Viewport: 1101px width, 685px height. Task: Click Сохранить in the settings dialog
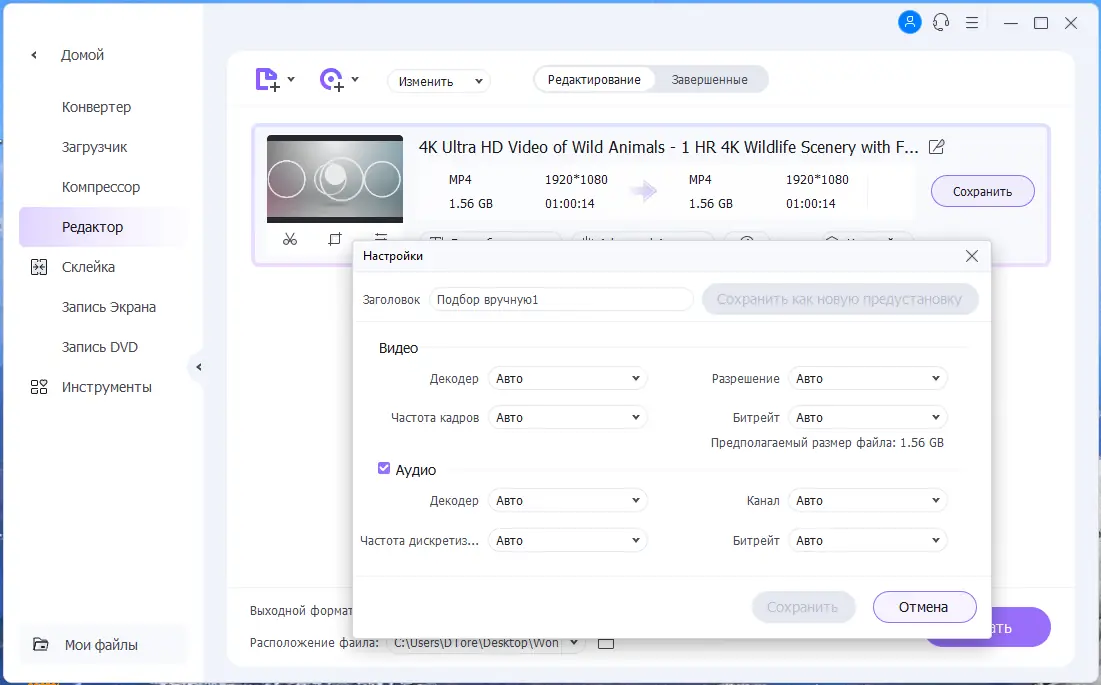point(803,607)
